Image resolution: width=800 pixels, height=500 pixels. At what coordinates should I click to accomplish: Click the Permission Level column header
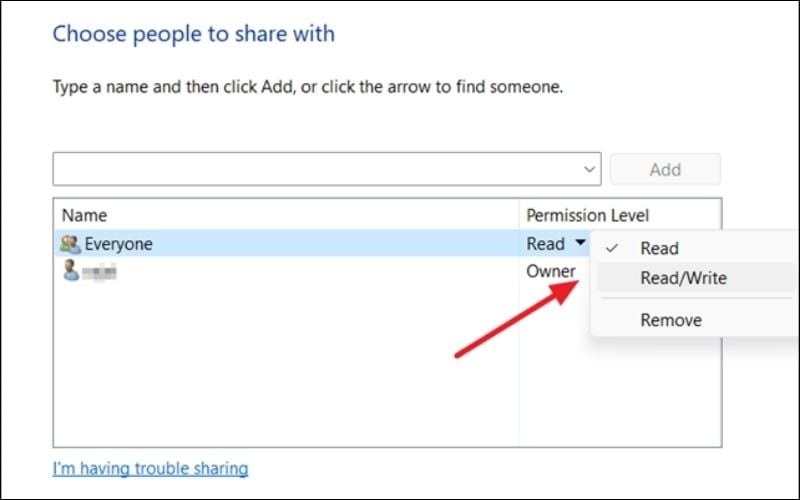[587, 215]
